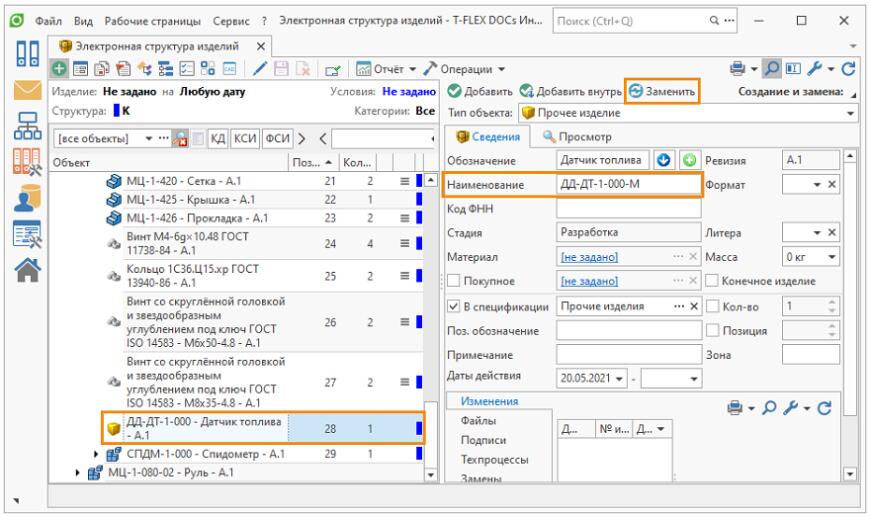
Task: Open the form with wrench sidebar icon
Action: (x=27, y=234)
